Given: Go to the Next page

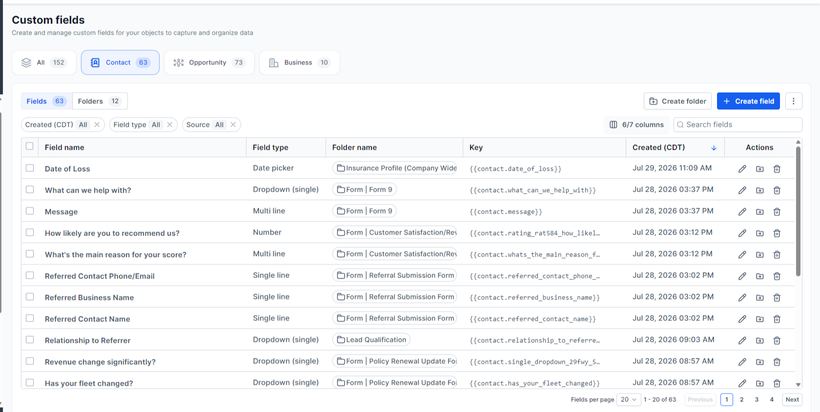Looking at the screenshot, I should (x=792, y=399).
